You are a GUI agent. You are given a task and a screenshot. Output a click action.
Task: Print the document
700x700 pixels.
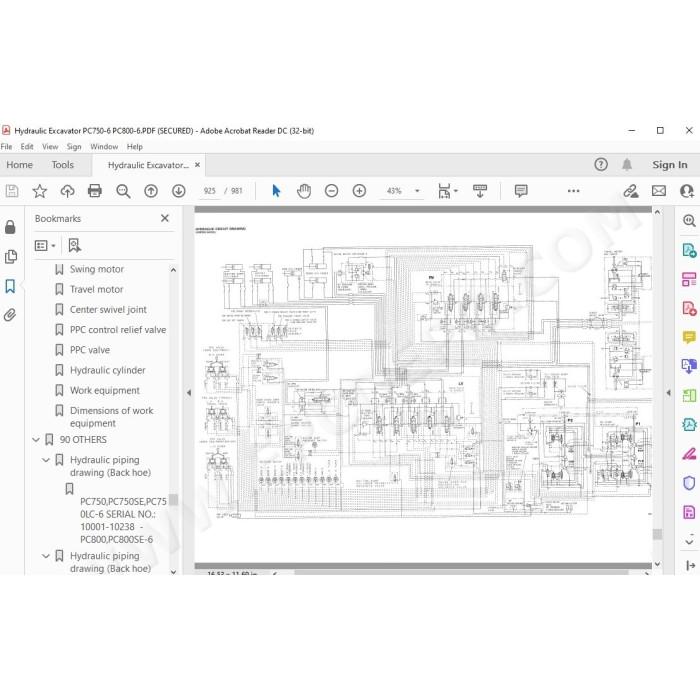(95, 191)
